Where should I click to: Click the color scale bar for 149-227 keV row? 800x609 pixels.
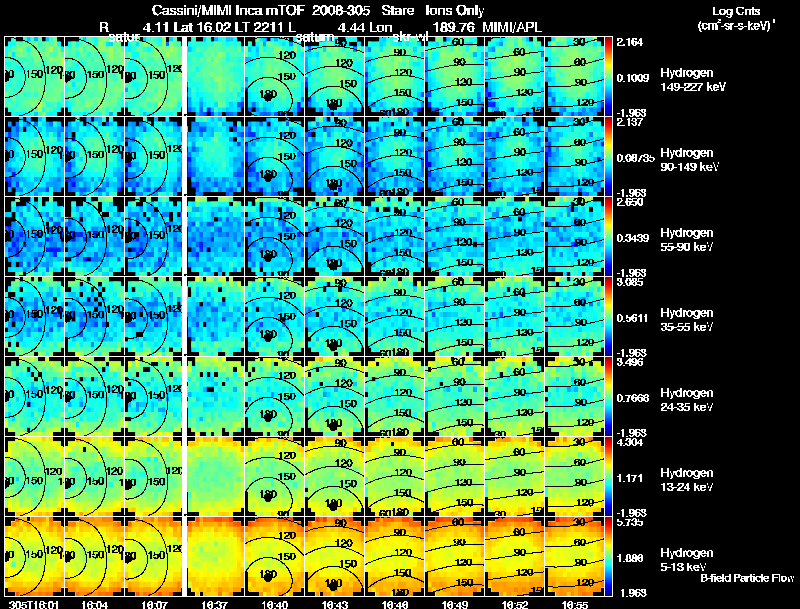coord(608,77)
